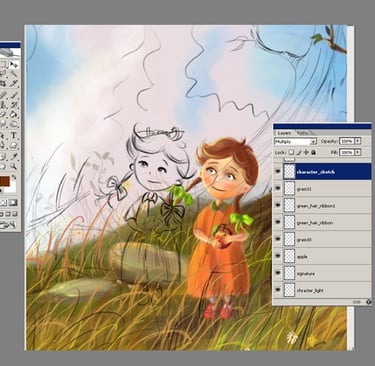375x366 pixels.
Task: Click Jump to ImageReady button
Action: pos(9,224)
